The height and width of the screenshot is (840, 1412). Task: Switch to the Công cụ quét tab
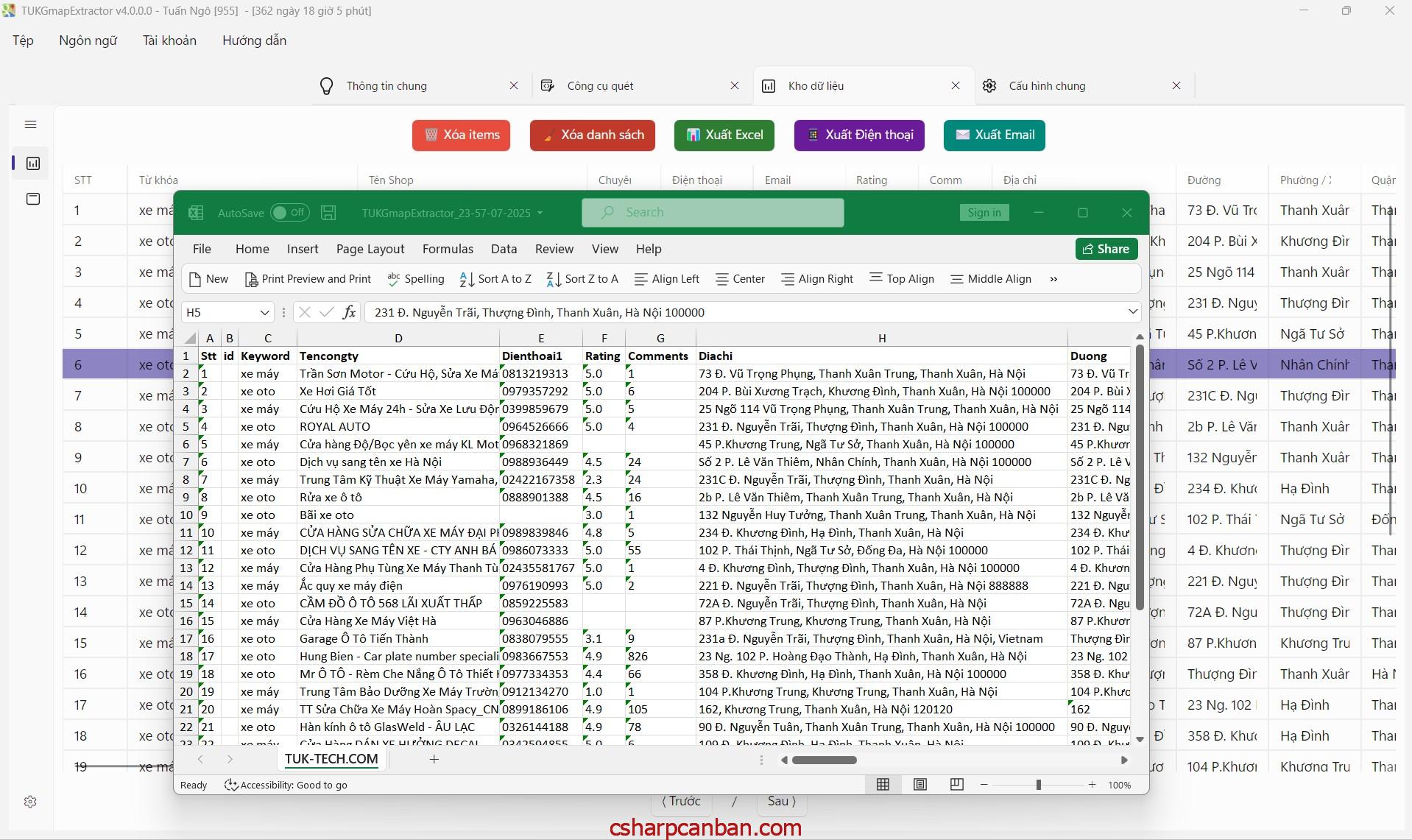point(600,86)
